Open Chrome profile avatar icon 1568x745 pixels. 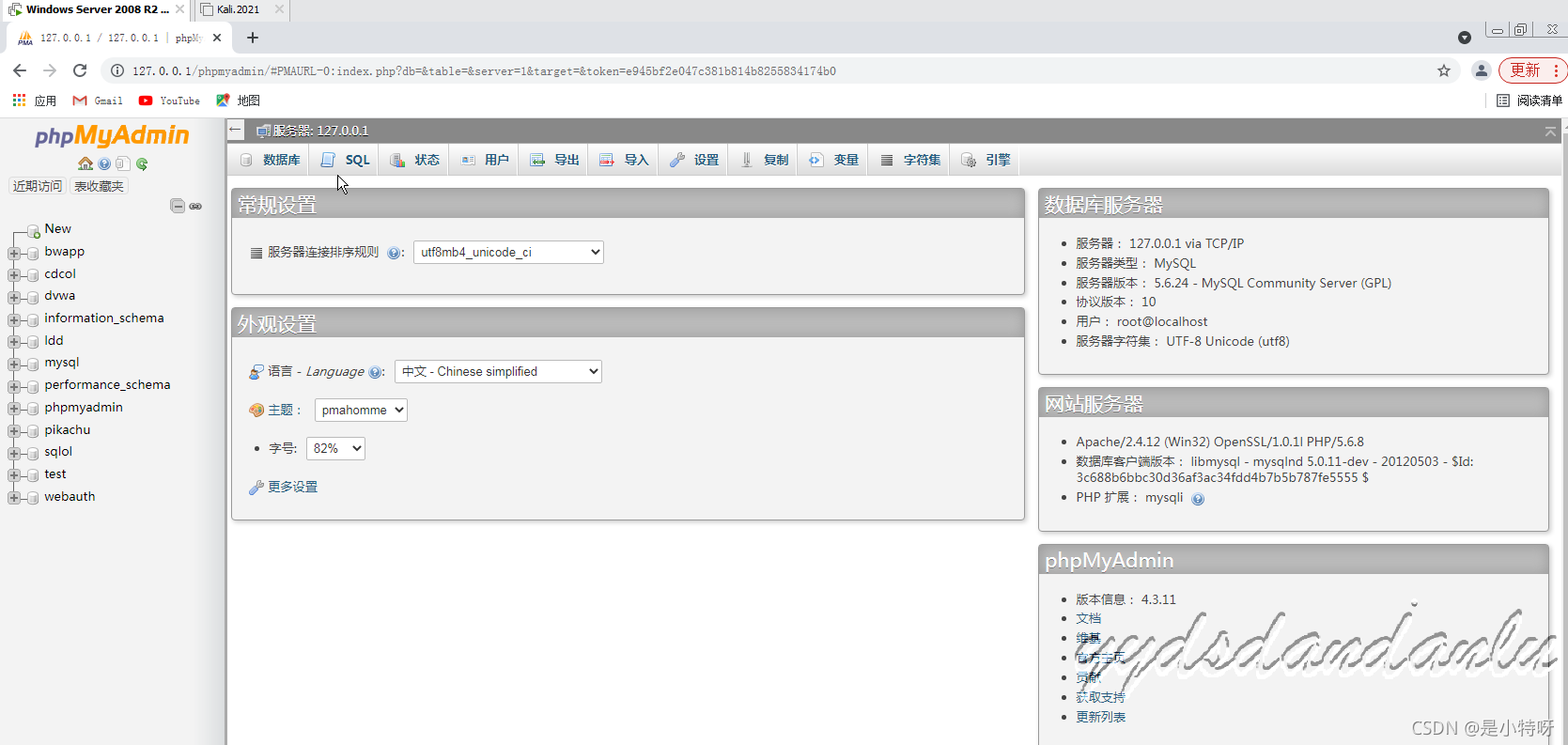[x=1482, y=70]
